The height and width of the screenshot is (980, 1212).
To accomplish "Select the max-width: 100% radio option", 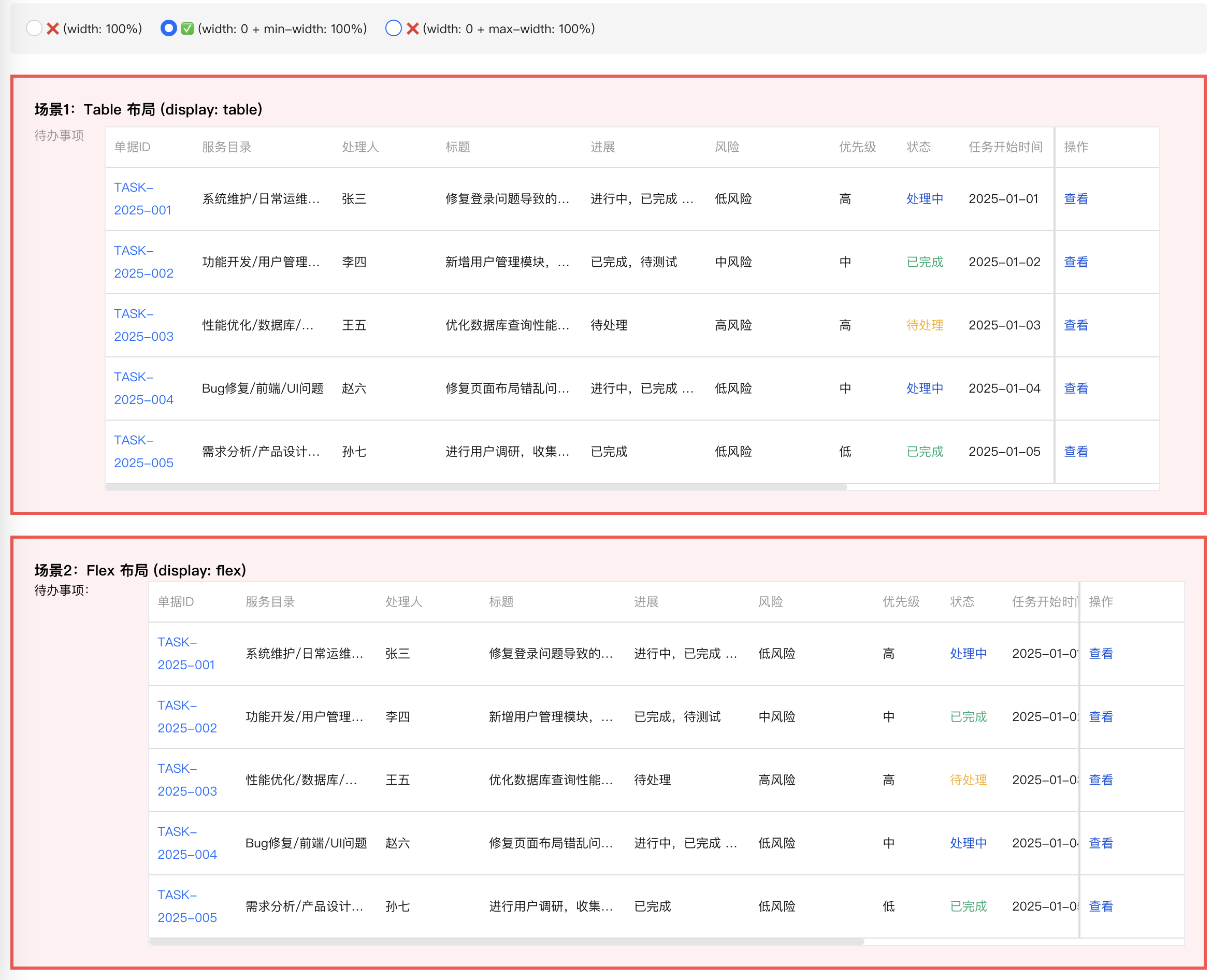I will tap(393, 28).
